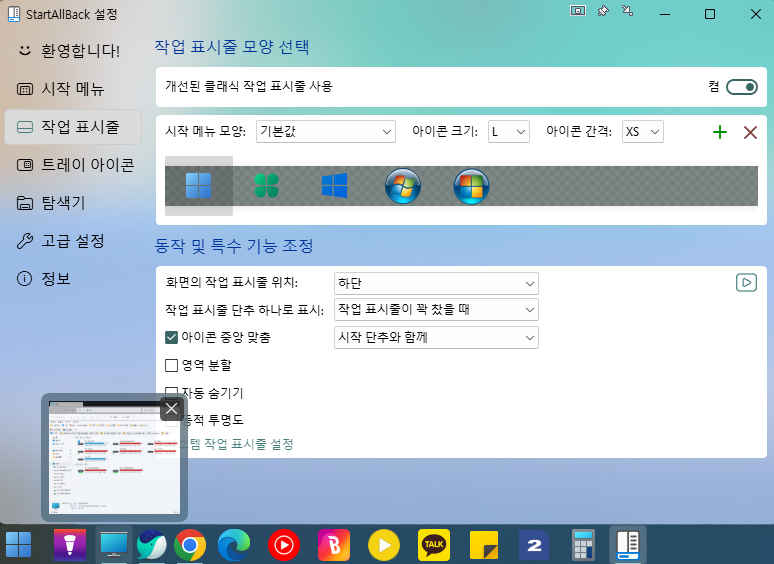This screenshot has width=774, height=564.
Task: Pick the Windows 10 style start icon
Action: click(334, 186)
